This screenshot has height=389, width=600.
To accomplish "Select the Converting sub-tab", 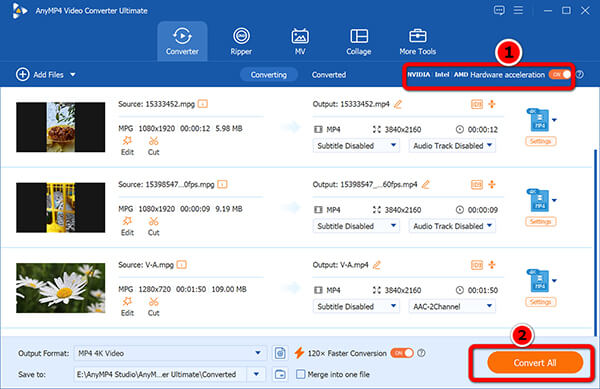I will click(269, 75).
